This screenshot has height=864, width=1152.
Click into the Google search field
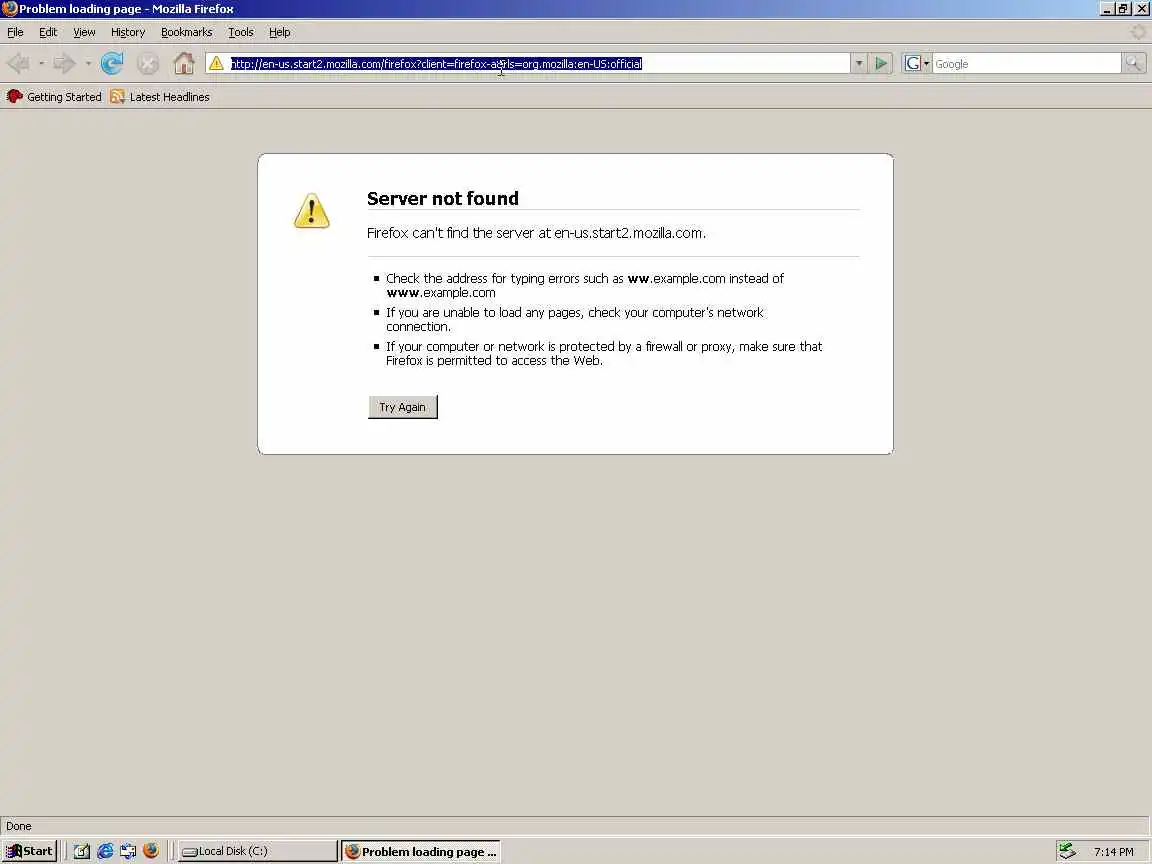1026,64
